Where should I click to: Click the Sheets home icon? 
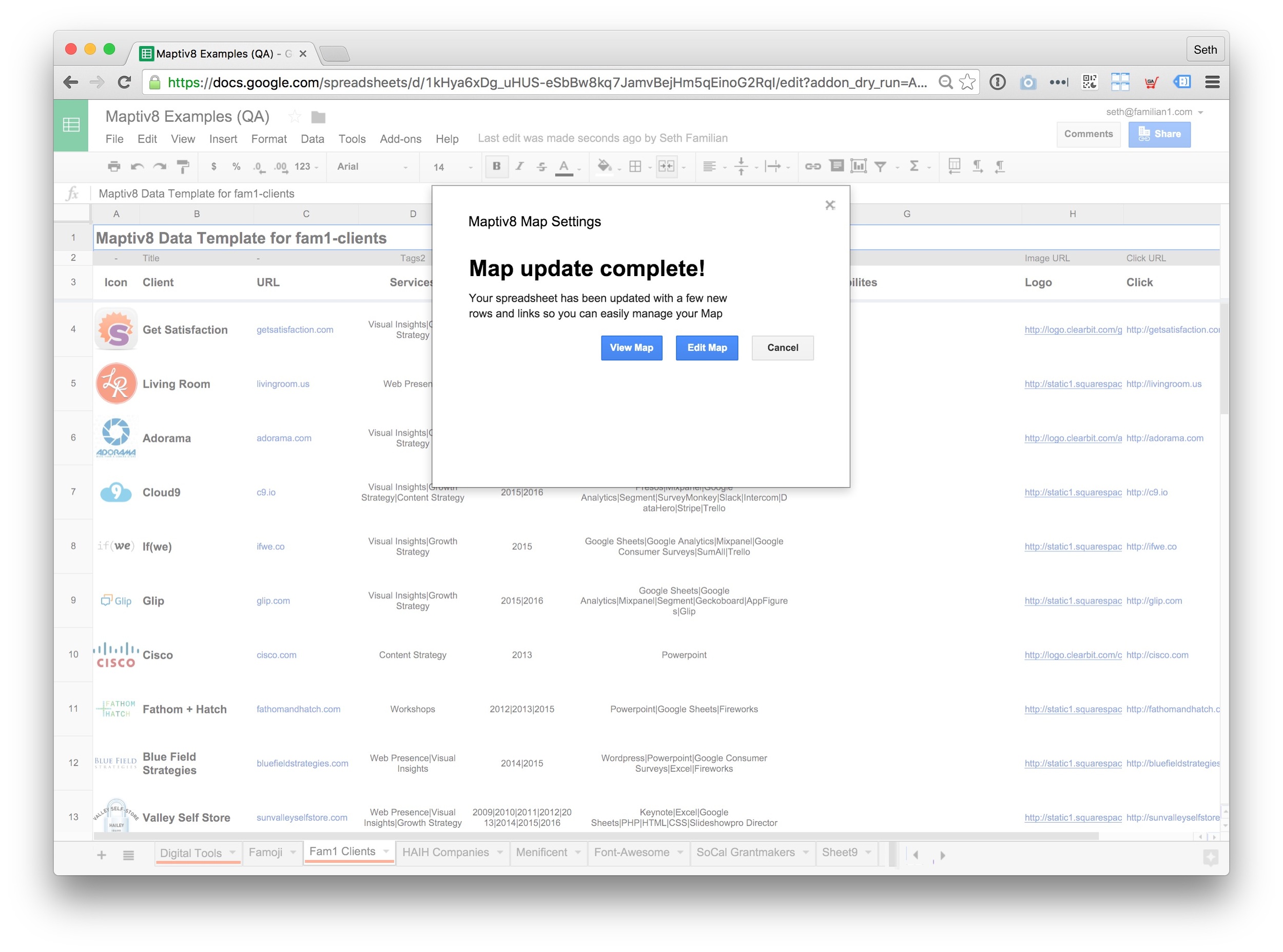(71, 125)
